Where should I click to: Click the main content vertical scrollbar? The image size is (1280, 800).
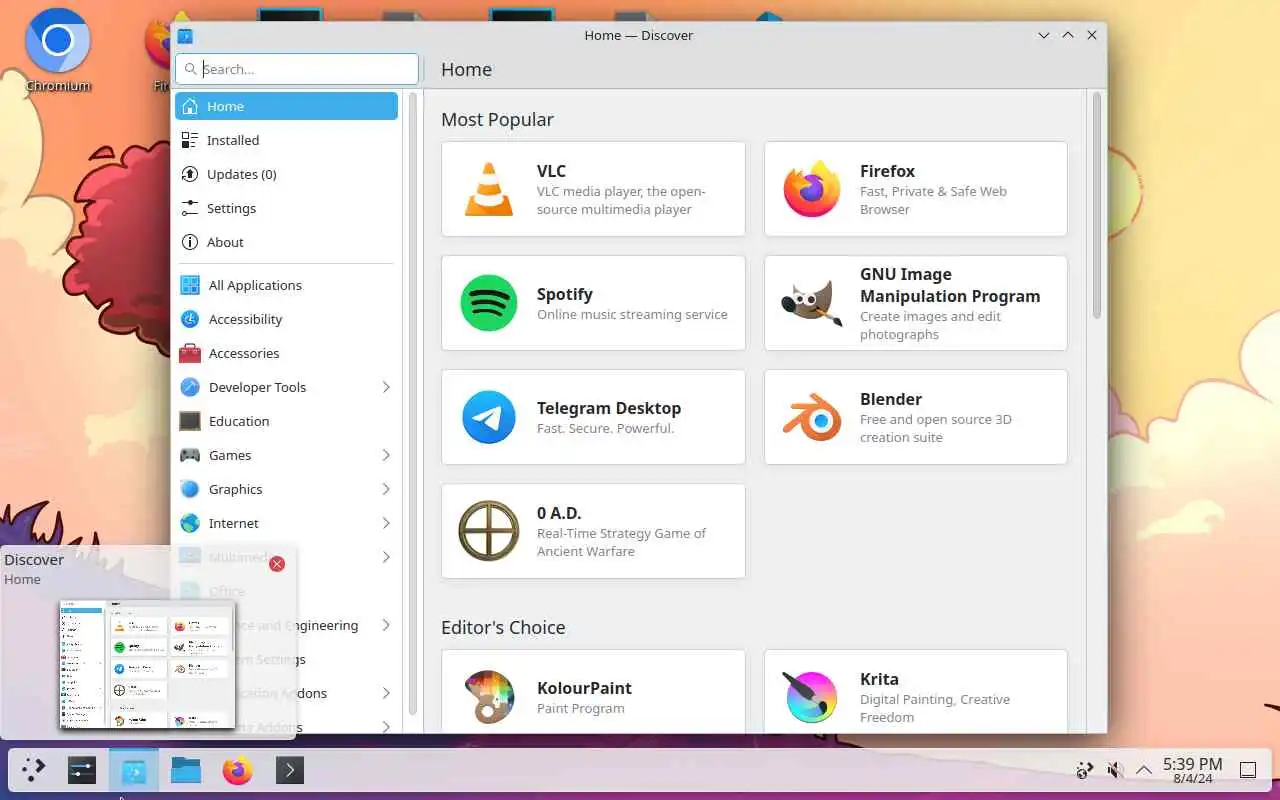point(1096,205)
